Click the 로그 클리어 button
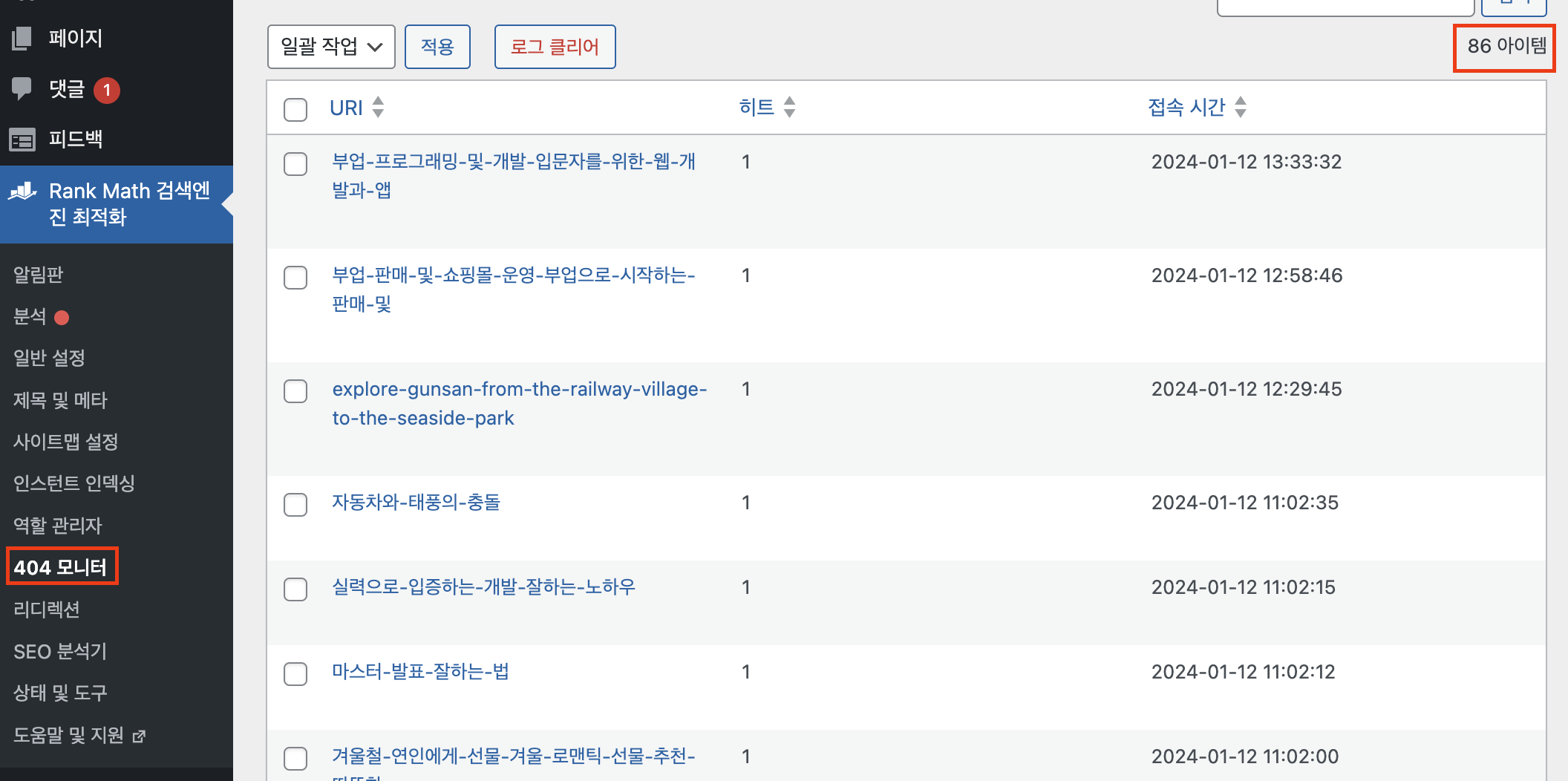 (555, 46)
